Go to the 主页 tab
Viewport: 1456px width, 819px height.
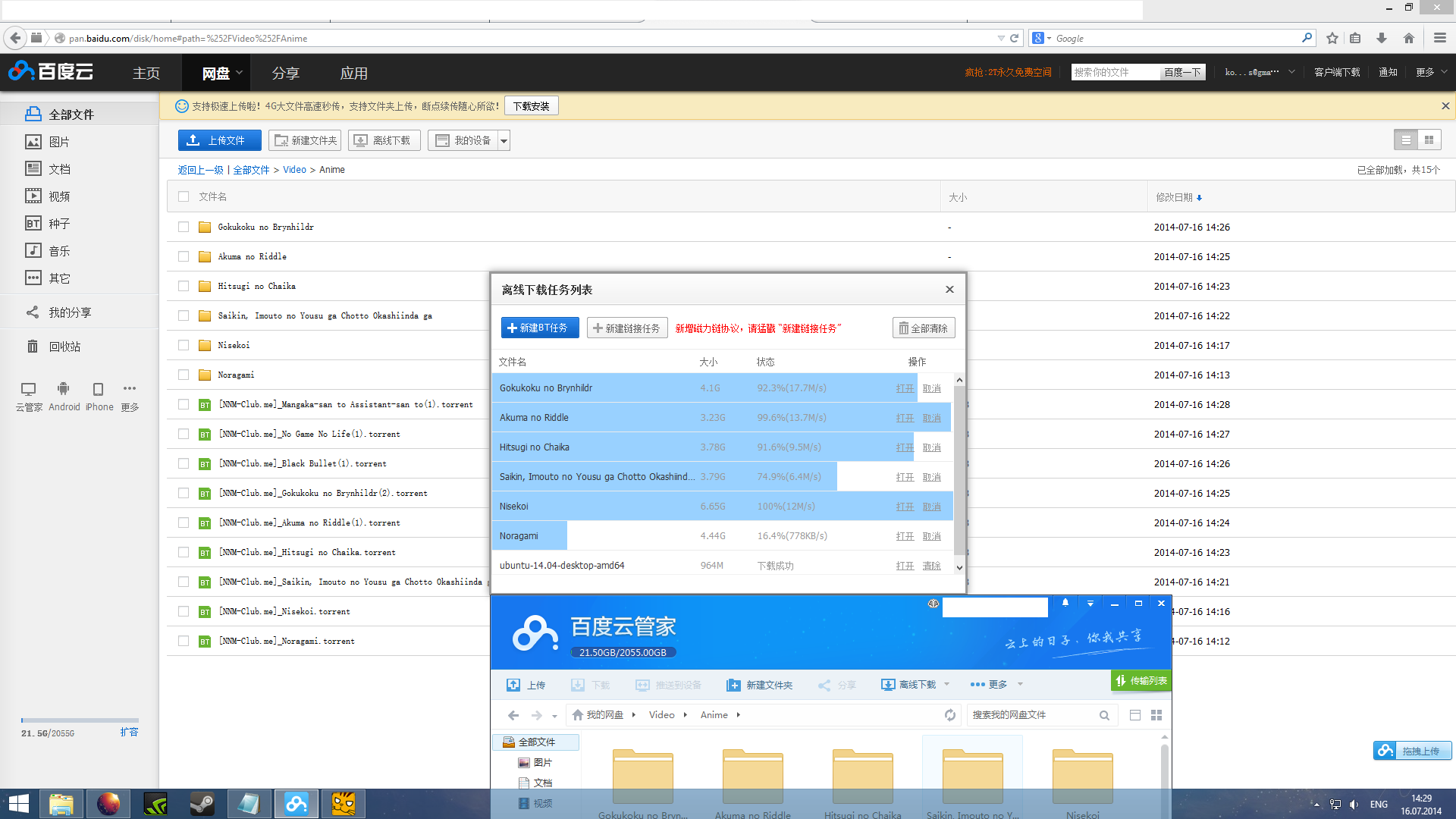click(146, 73)
